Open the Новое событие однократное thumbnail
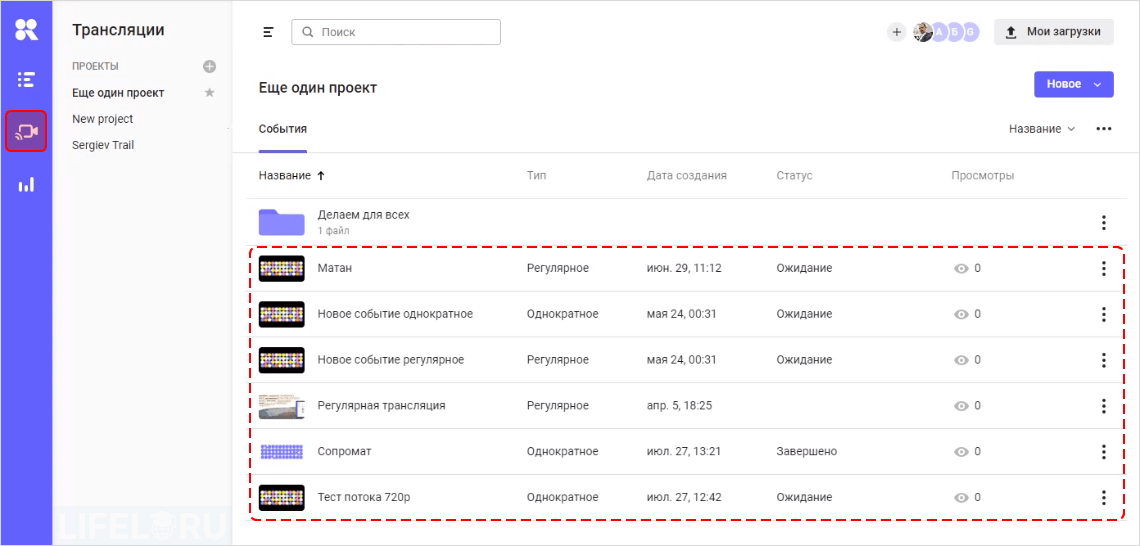This screenshot has height=546, width=1140. coord(281,314)
